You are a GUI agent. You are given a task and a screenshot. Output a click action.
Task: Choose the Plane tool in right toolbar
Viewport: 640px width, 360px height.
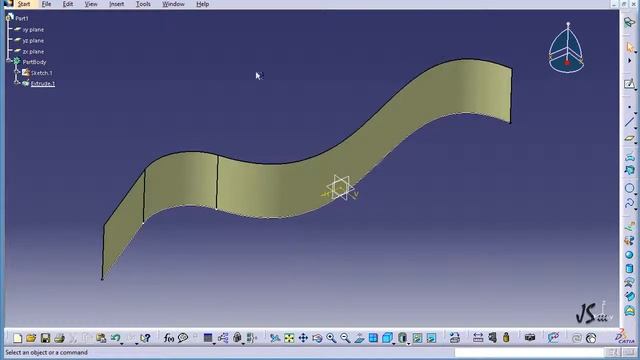629,138
